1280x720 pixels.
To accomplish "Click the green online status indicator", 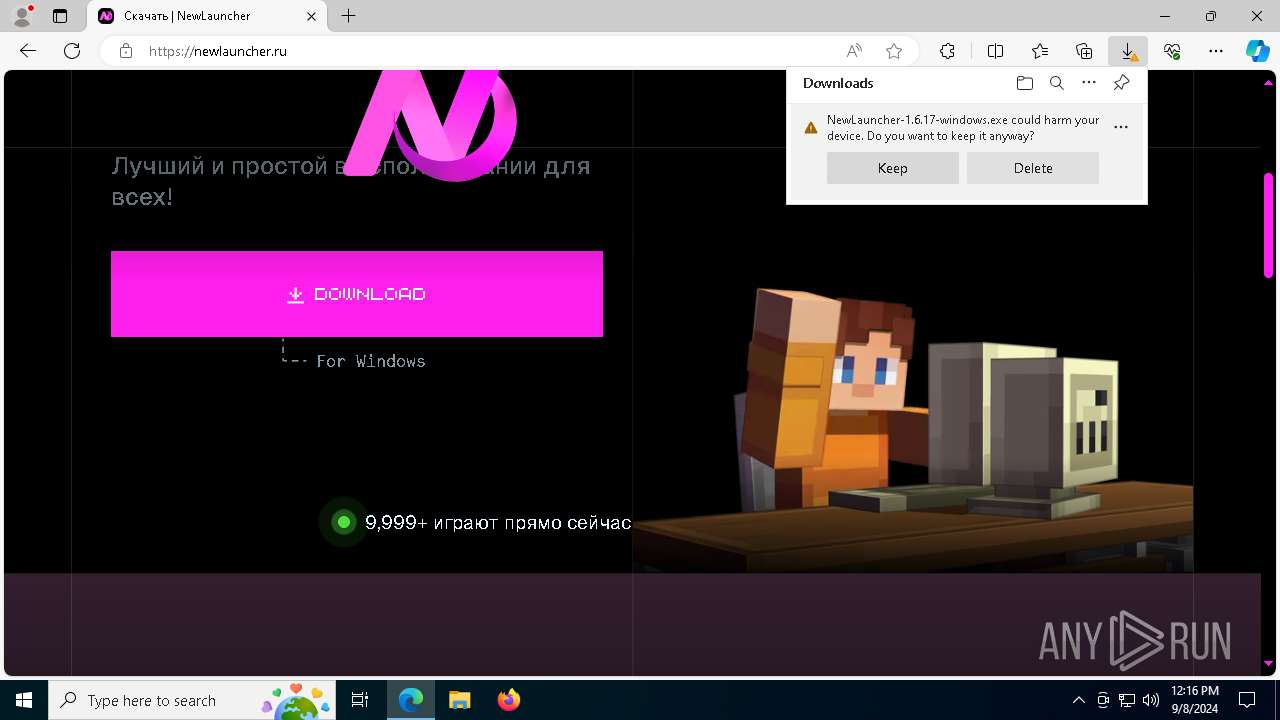I will [344, 522].
